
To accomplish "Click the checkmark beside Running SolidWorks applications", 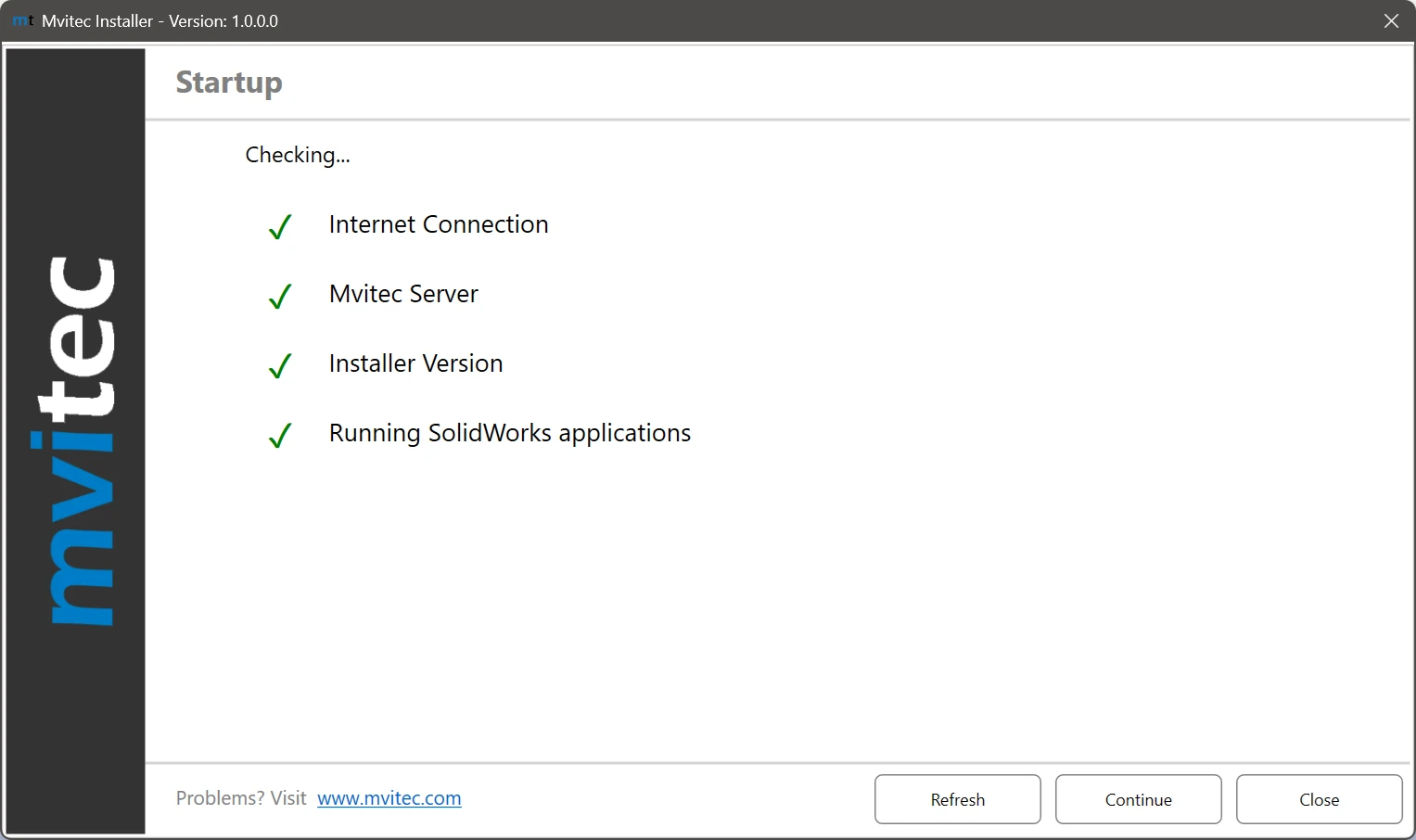I will click(x=279, y=436).
